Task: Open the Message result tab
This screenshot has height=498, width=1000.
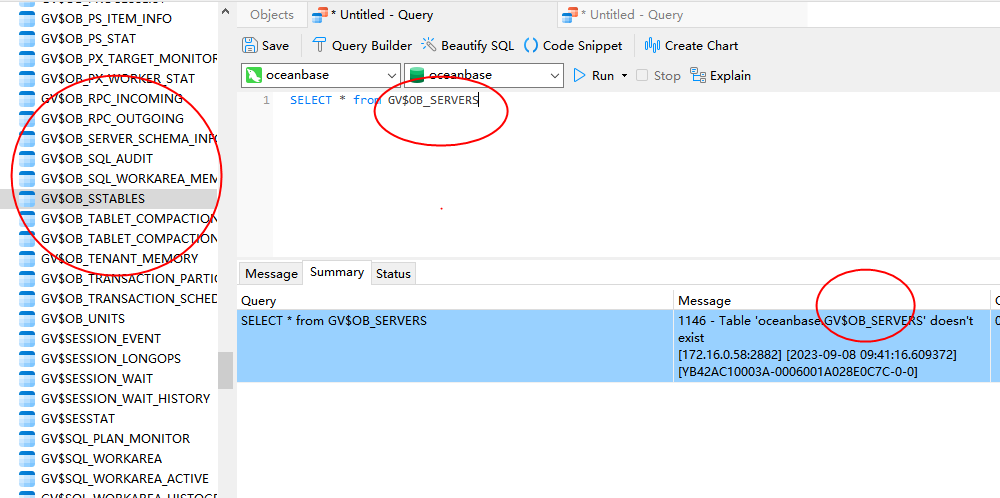Action: pos(271,274)
